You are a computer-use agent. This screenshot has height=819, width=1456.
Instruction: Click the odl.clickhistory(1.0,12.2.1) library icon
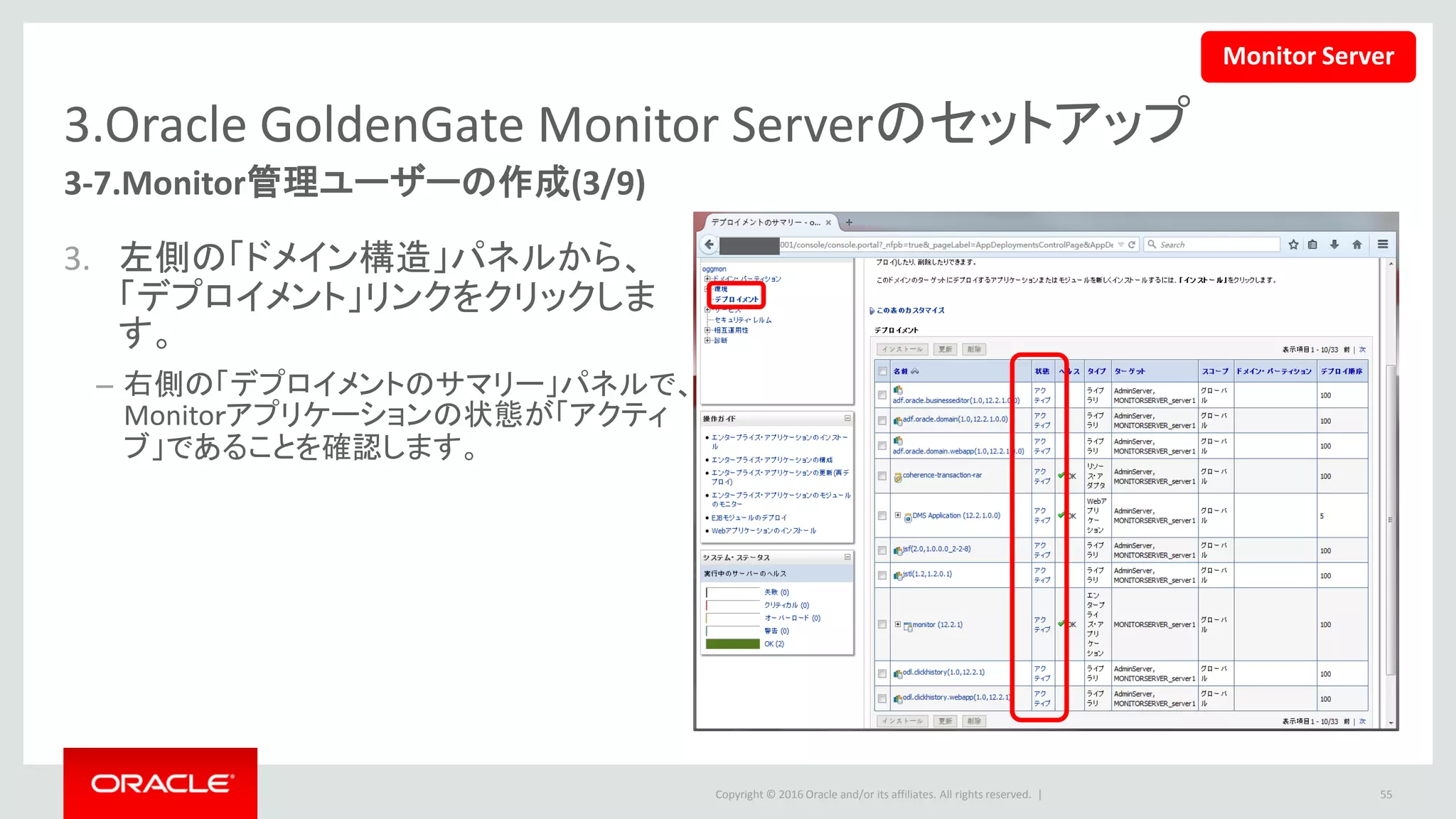pos(898,673)
